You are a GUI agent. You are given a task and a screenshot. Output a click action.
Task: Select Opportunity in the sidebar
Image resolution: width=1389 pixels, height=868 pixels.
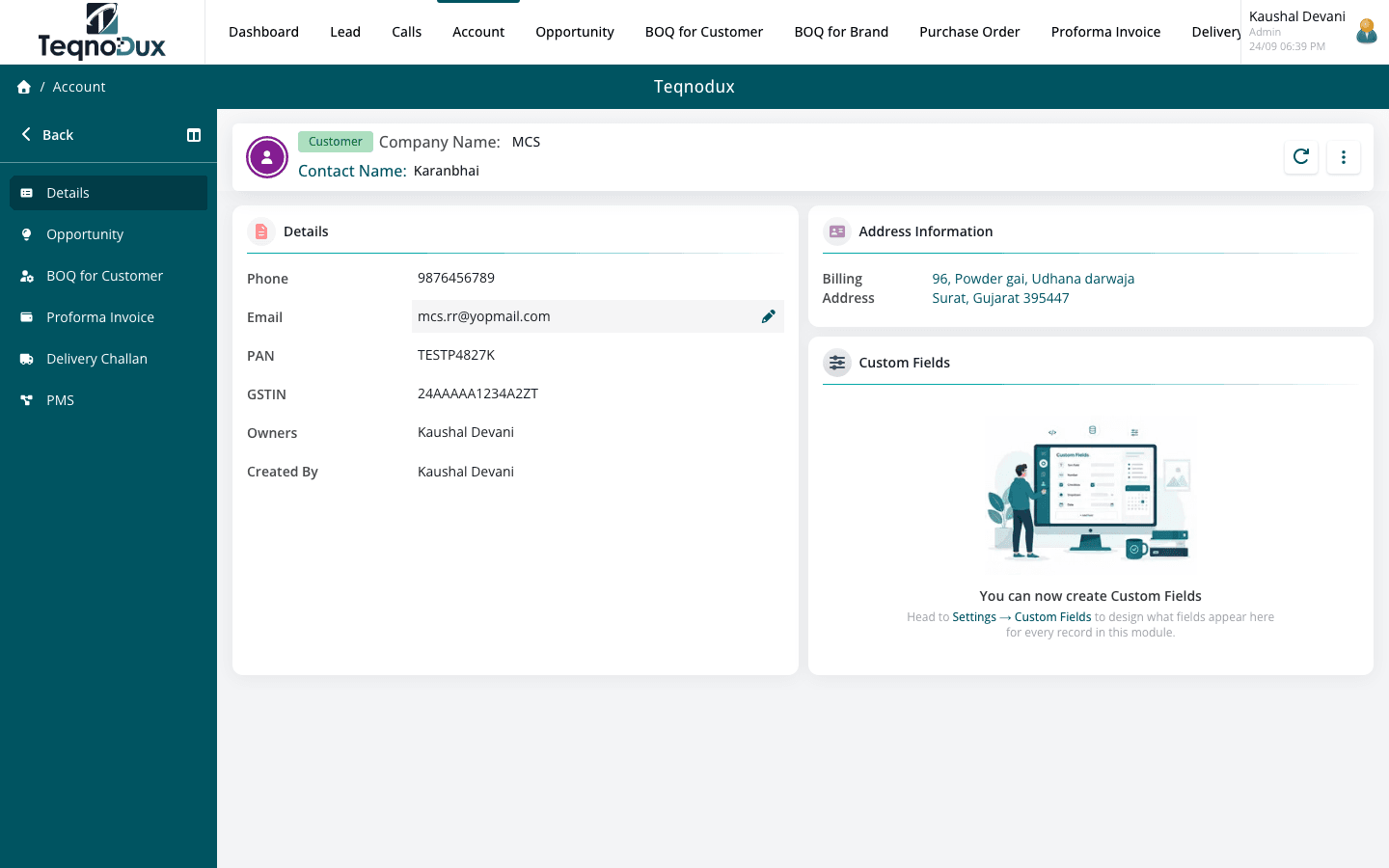[x=108, y=234]
